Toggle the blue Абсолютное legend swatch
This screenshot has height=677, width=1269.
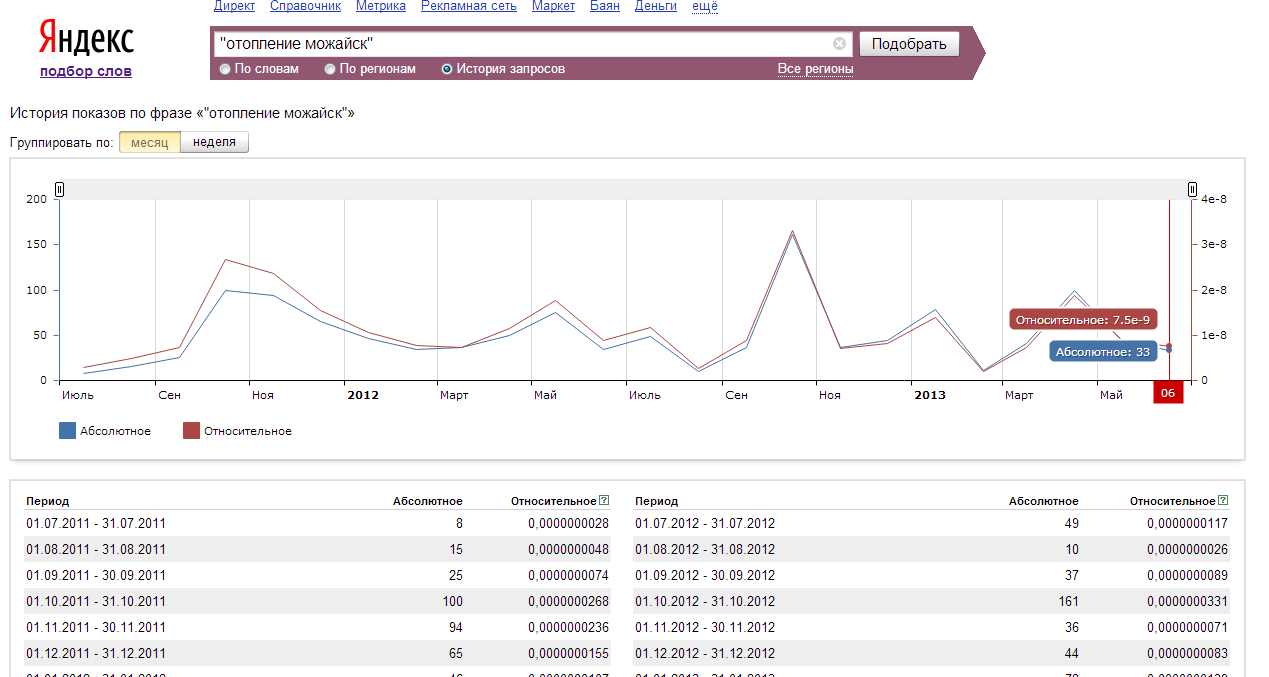[x=67, y=431]
